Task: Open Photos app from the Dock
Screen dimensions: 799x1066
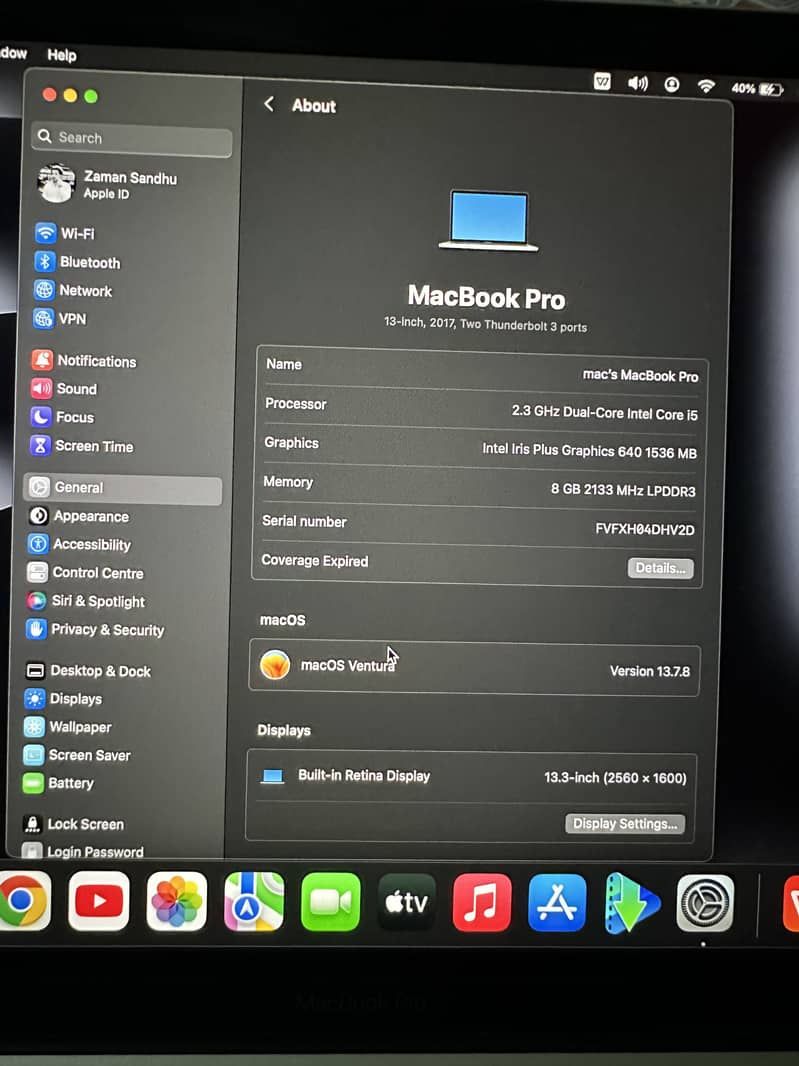Action: [176, 901]
